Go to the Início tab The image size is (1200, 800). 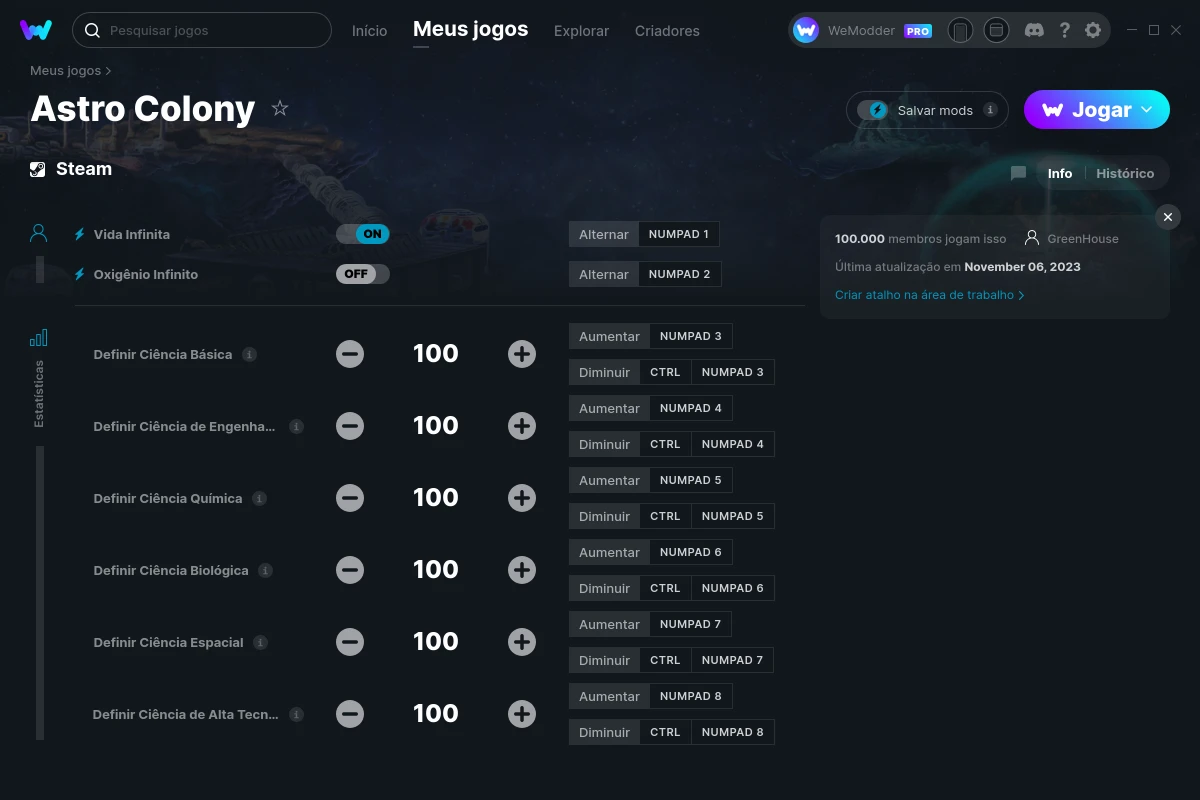(x=369, y=31)
